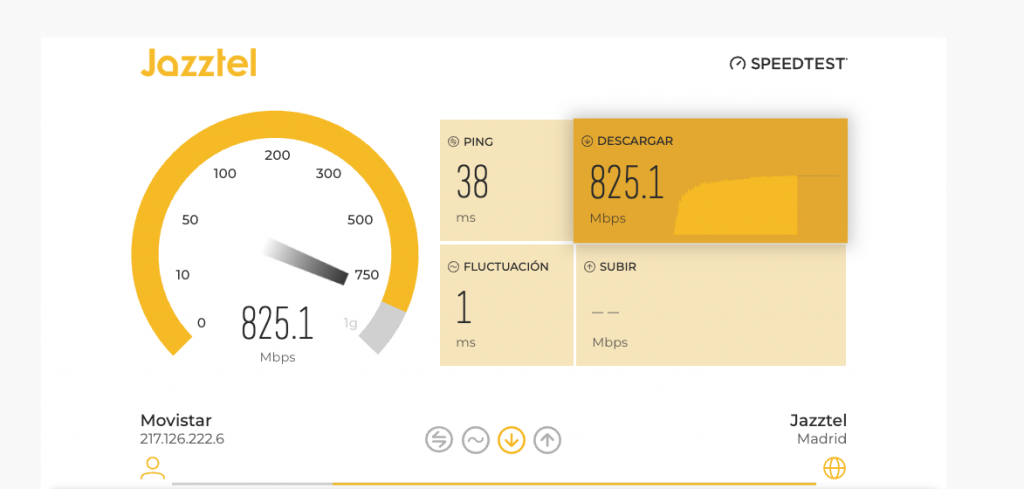Viewport: 1024px width, 489px height.
Task: Open the DESCARGAR result tile
Action: tap(711, 180)
